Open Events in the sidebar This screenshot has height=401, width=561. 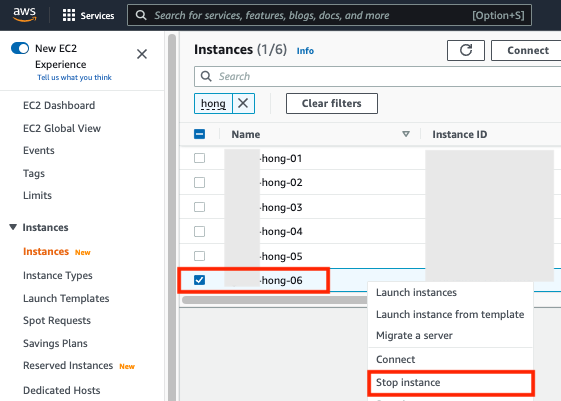[x=39, y=150]
